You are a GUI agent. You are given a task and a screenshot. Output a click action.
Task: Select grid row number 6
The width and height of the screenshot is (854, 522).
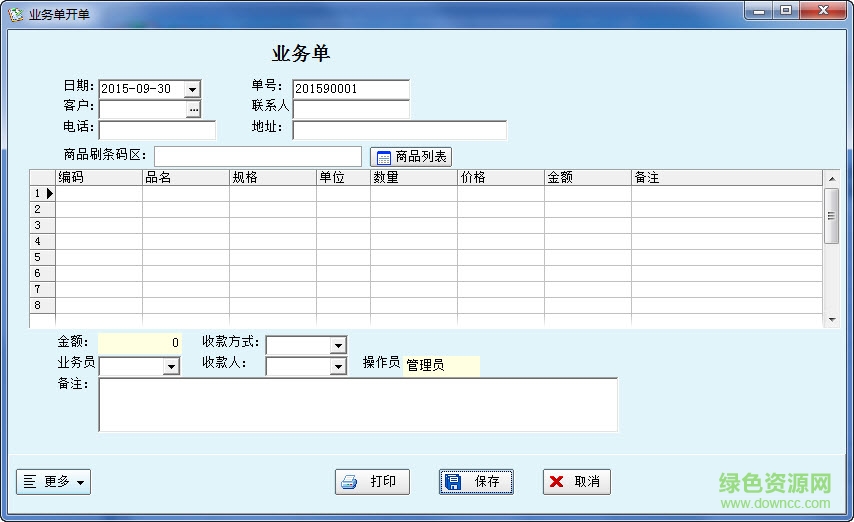pyautogui.click(x=42, y=273)
